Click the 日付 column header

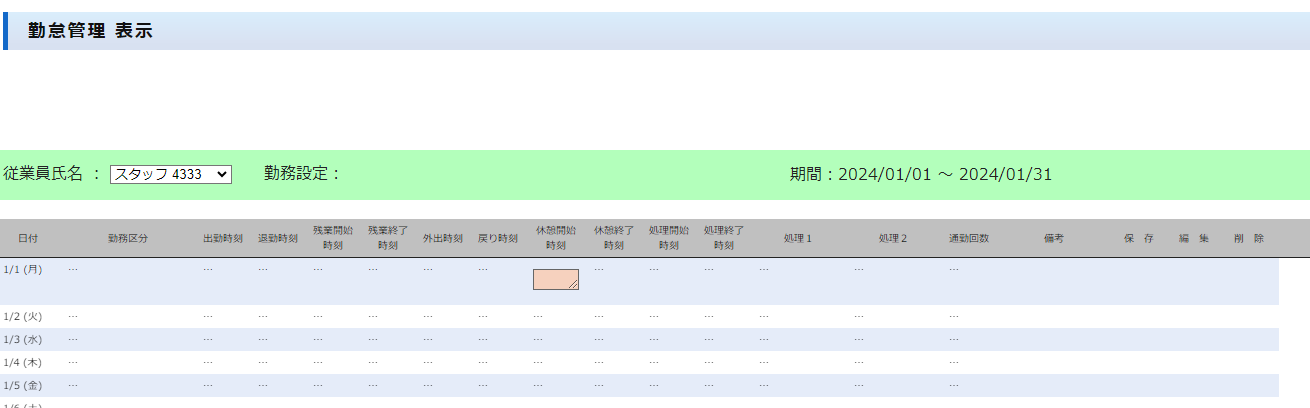point(29,239)
